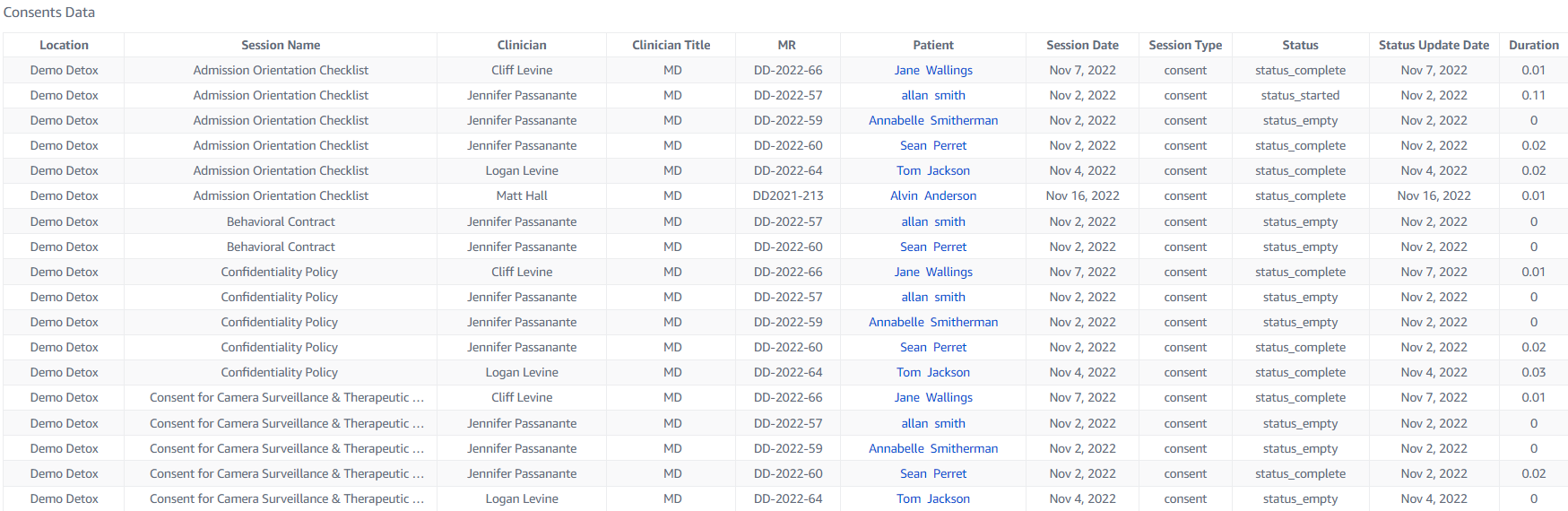Viewport: 1568px width, 511px height.
Task: Click the MR cell DD2021-213
Action: 788,195
